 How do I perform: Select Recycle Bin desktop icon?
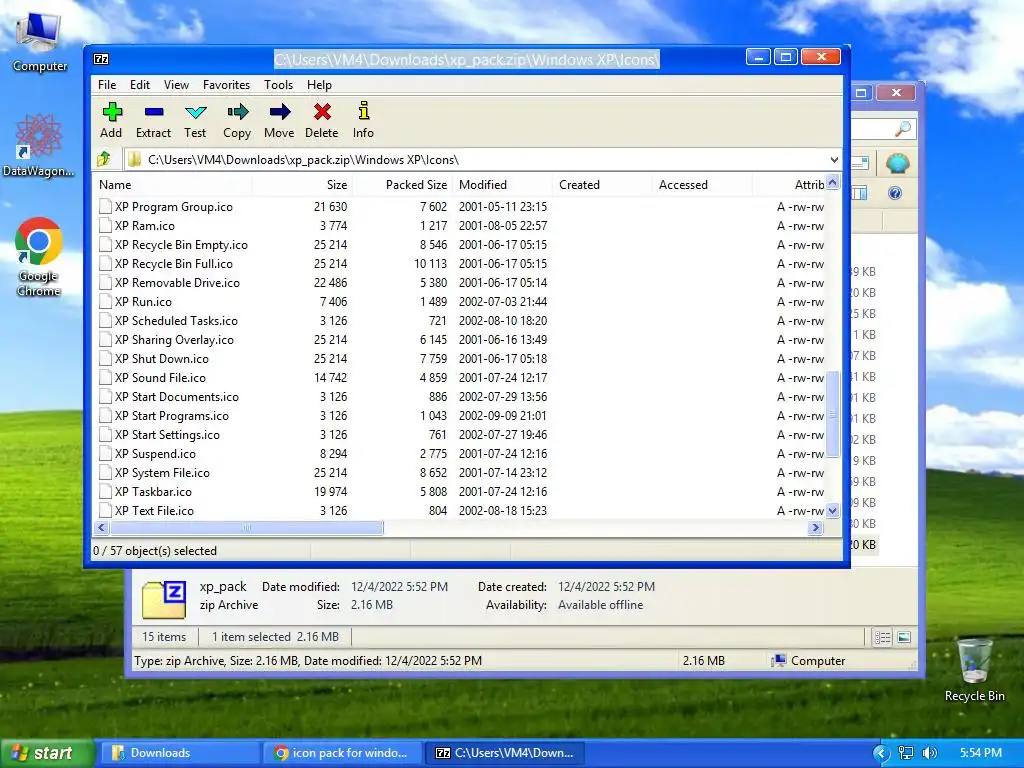[x=974, y=670]
